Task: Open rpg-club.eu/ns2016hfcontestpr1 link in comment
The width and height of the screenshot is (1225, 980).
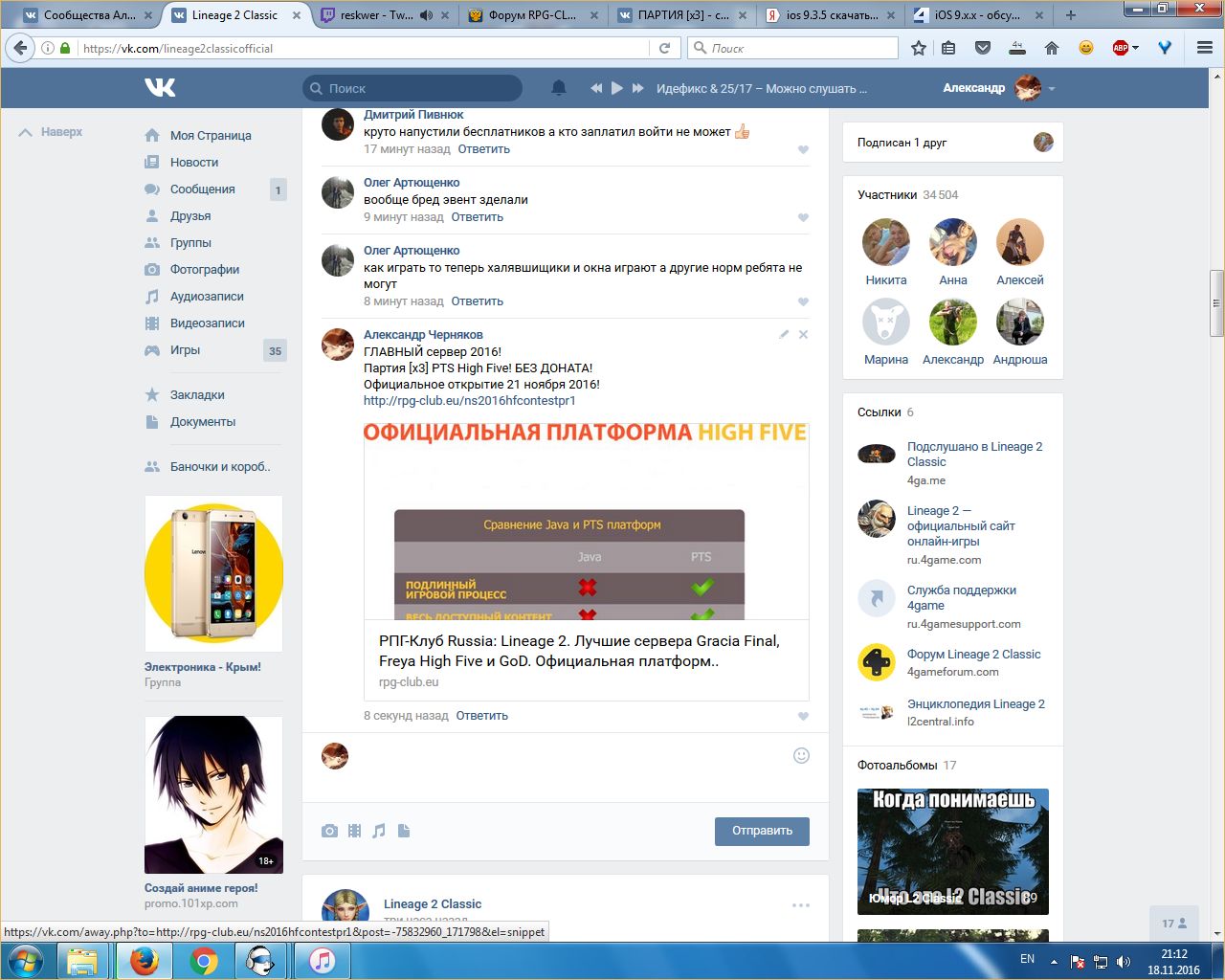Action: click(x=469, y=400)
